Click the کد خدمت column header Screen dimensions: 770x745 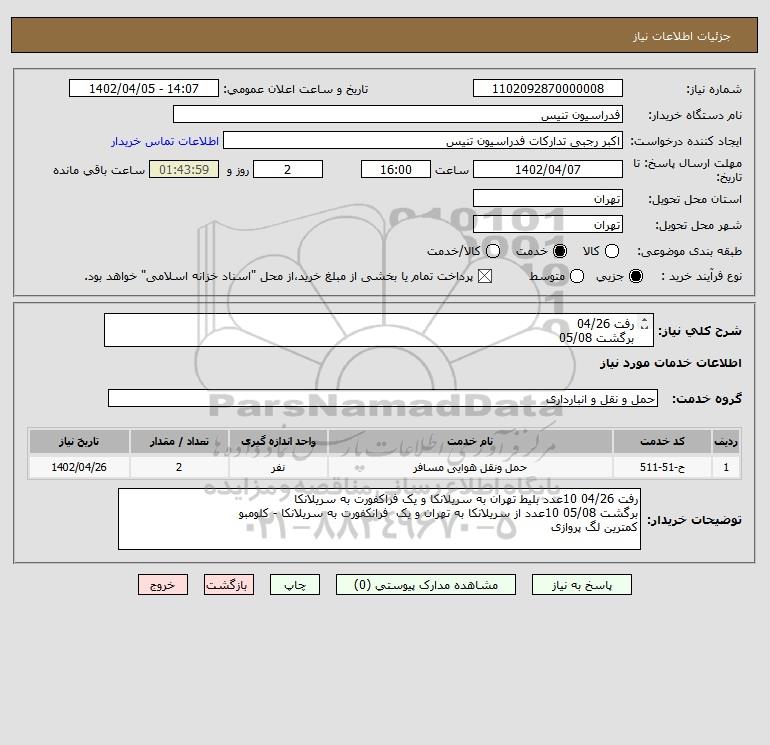click(662, 441)
